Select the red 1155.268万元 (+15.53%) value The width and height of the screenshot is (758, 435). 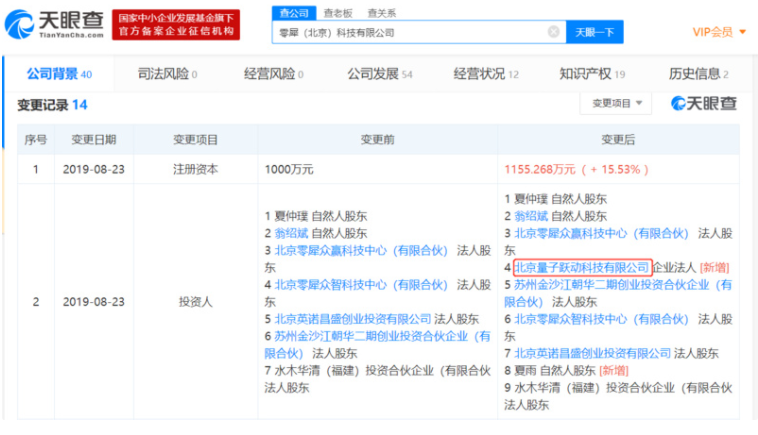pos(576,169)
